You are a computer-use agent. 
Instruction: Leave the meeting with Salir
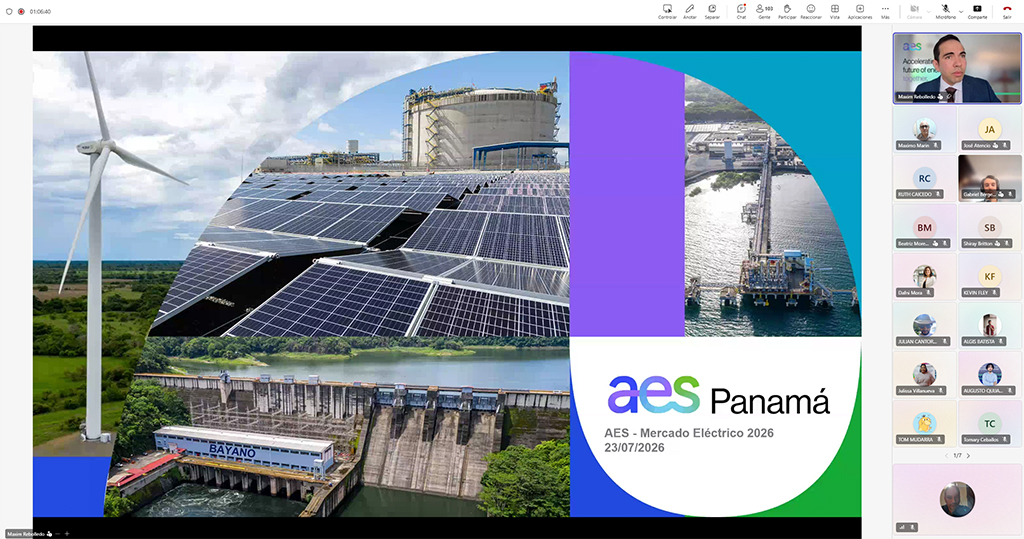[x=1007, y=11]
